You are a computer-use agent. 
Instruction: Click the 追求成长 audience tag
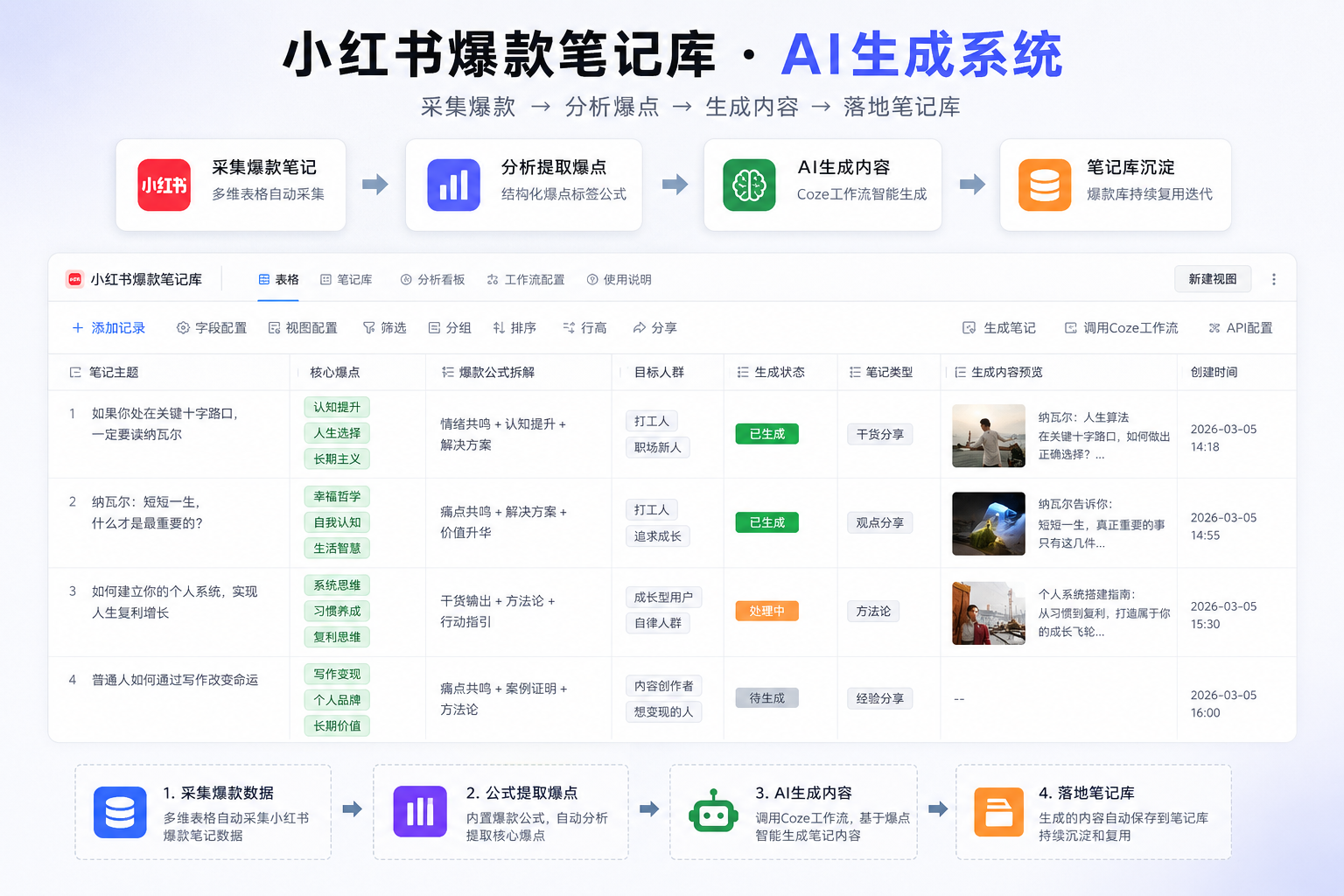click(658, 535)
